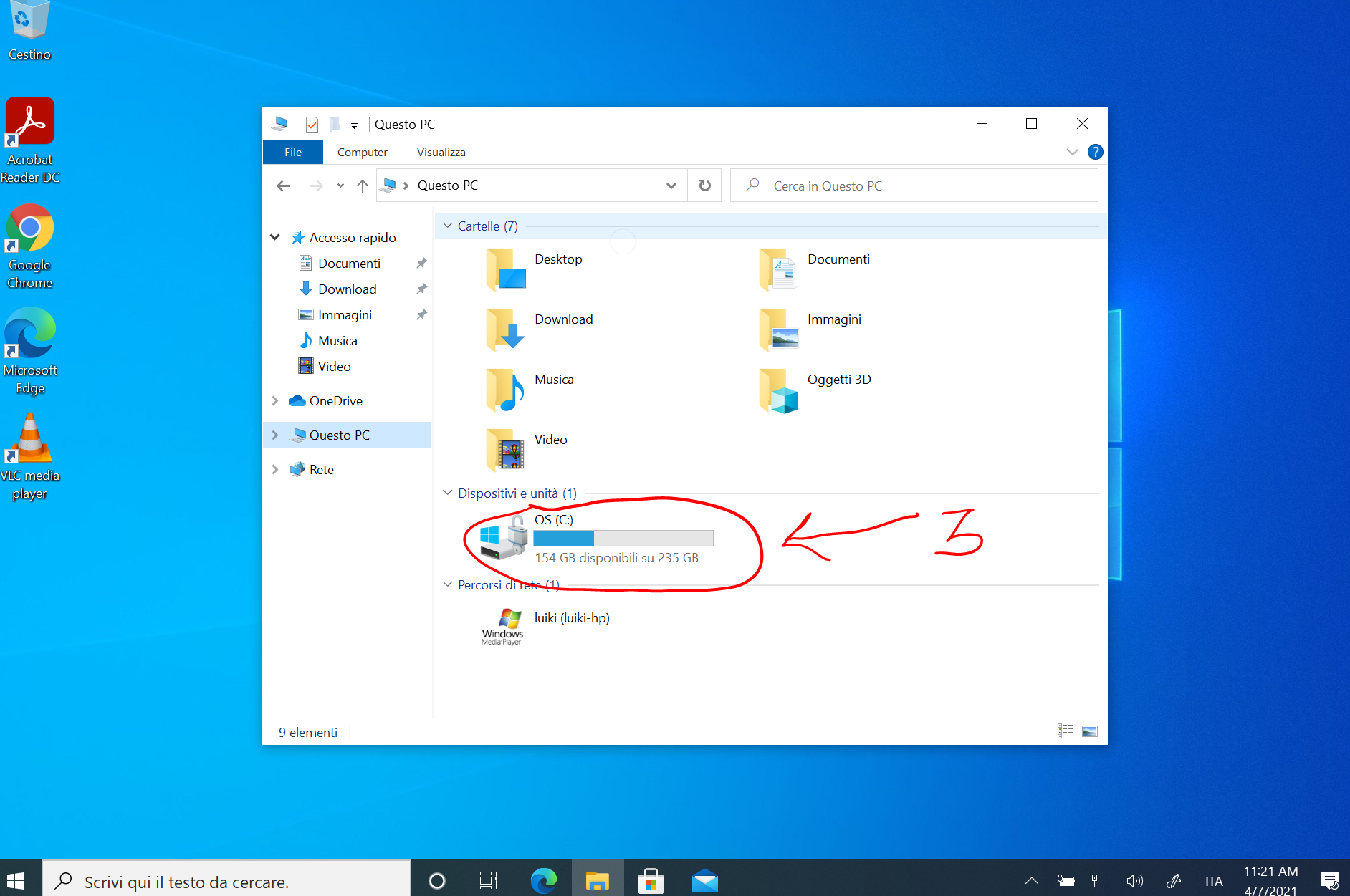This screenshot has width=1350, height=896.
Task: Expand OneDrive in the sidebar
Action: pyautogui.click(x=275, y=400)
